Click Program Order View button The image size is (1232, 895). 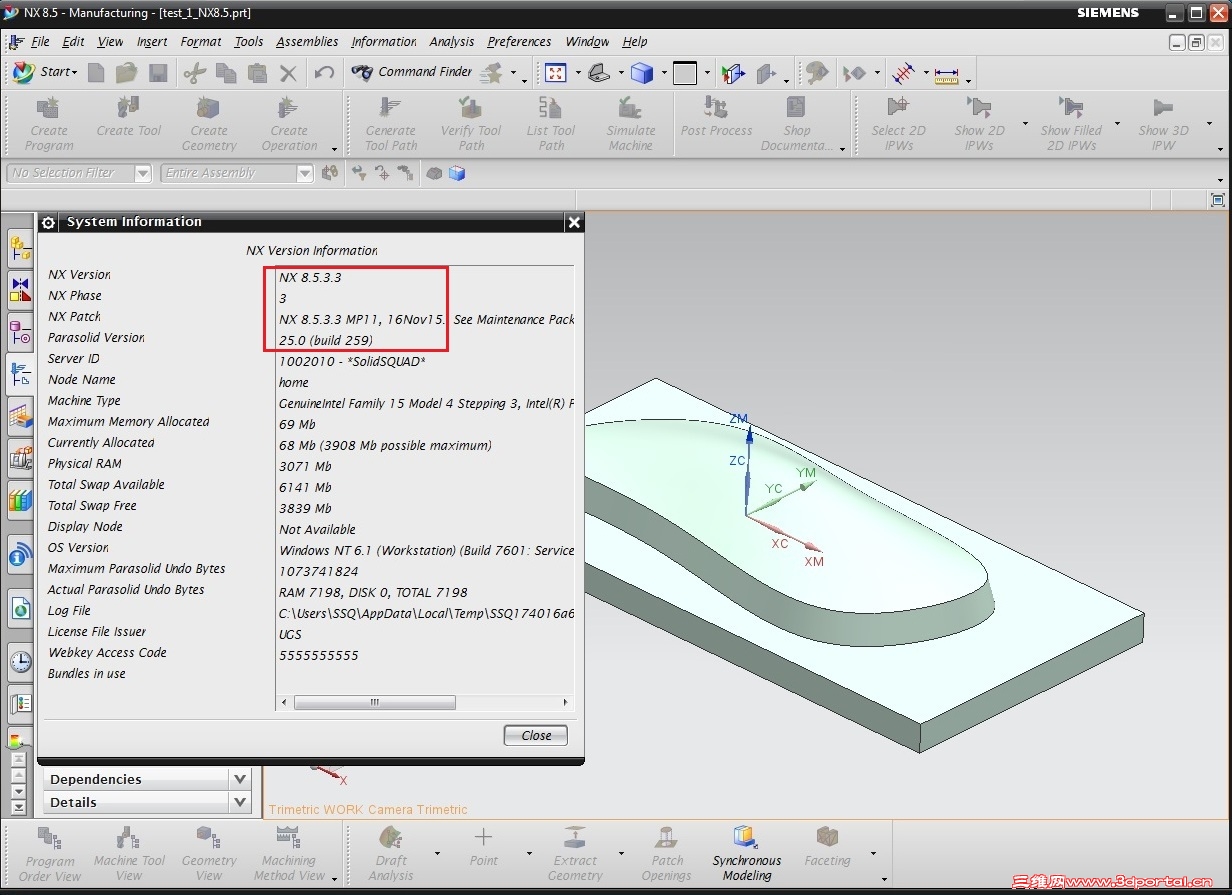[50, 854]
